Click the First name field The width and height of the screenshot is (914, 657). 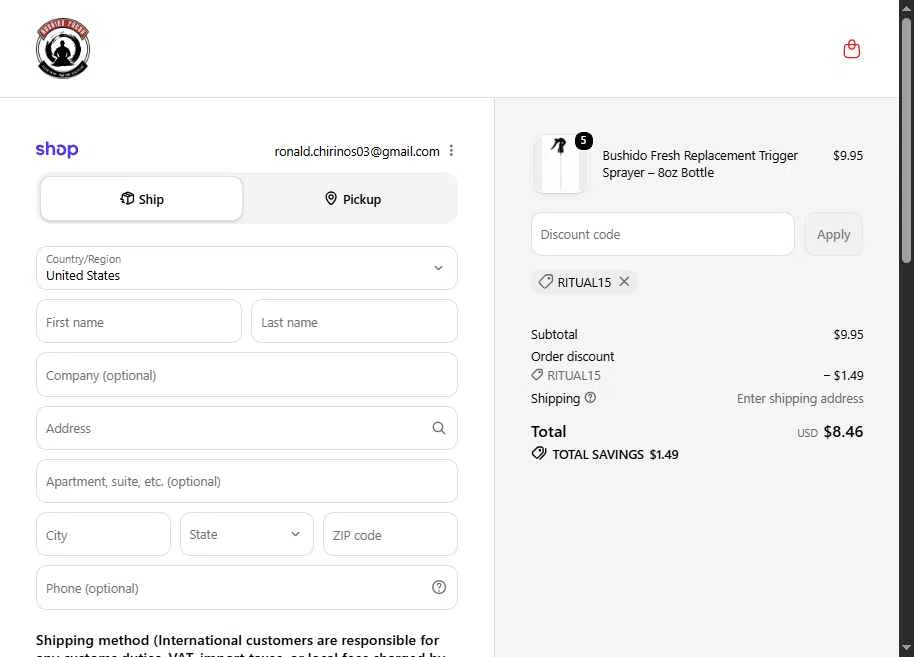click(x=139, y=321)
